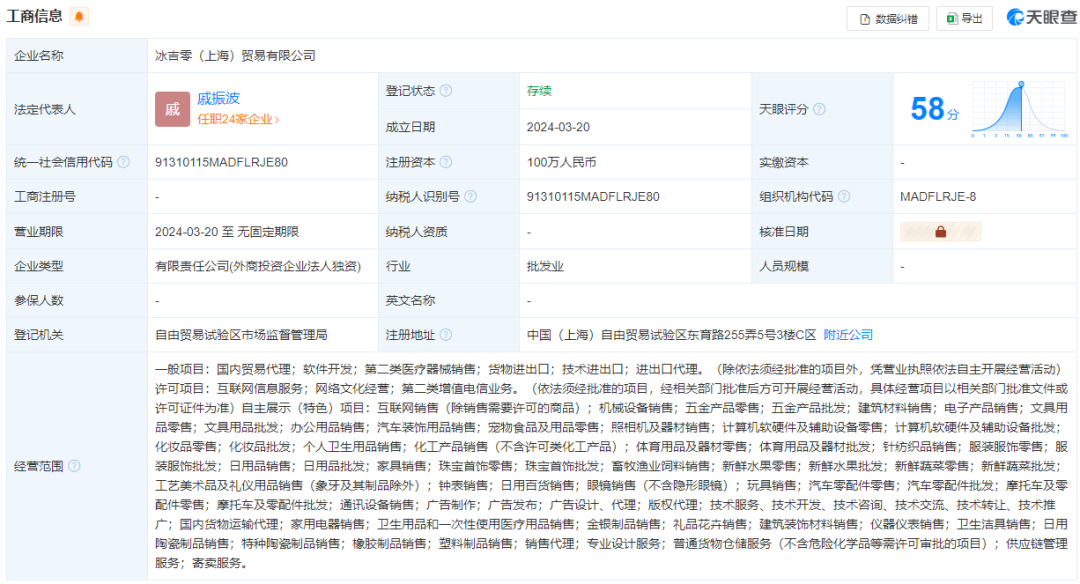Click the 数据纠错 button
This screenshot has width=1080, height=584.
[x=888, y=18]
